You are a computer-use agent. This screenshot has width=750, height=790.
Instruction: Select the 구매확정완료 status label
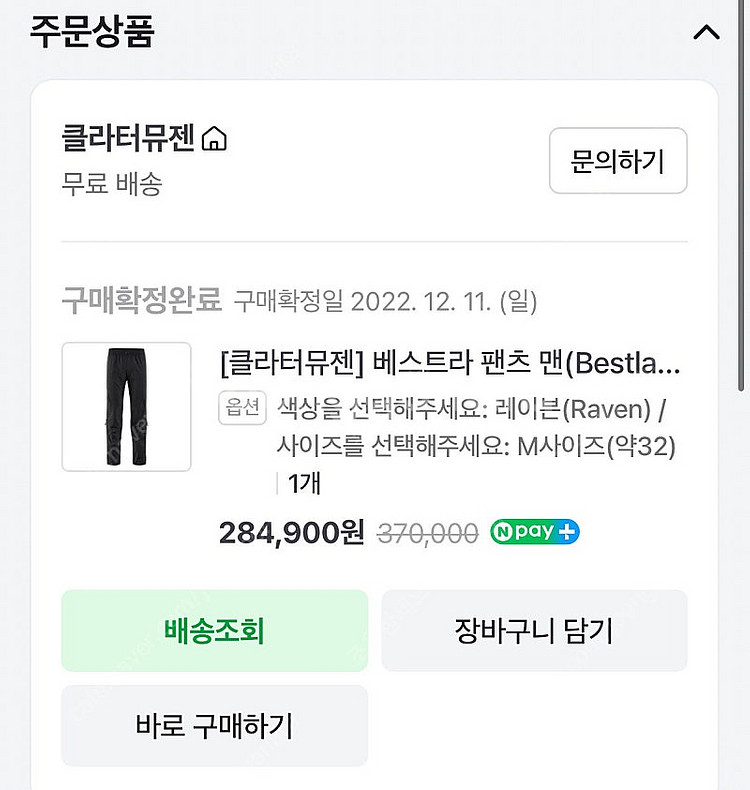coord(142,299)
